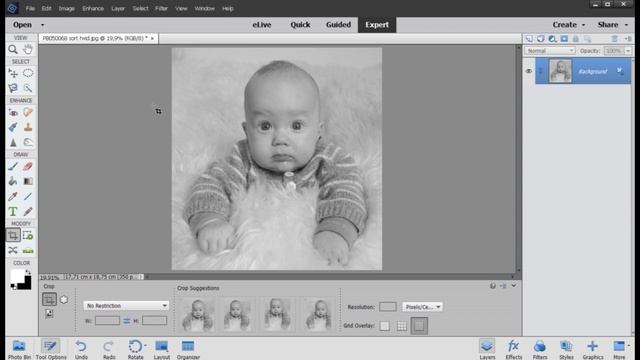Switch to the Guided tab
640x360 pixels.
338,25
